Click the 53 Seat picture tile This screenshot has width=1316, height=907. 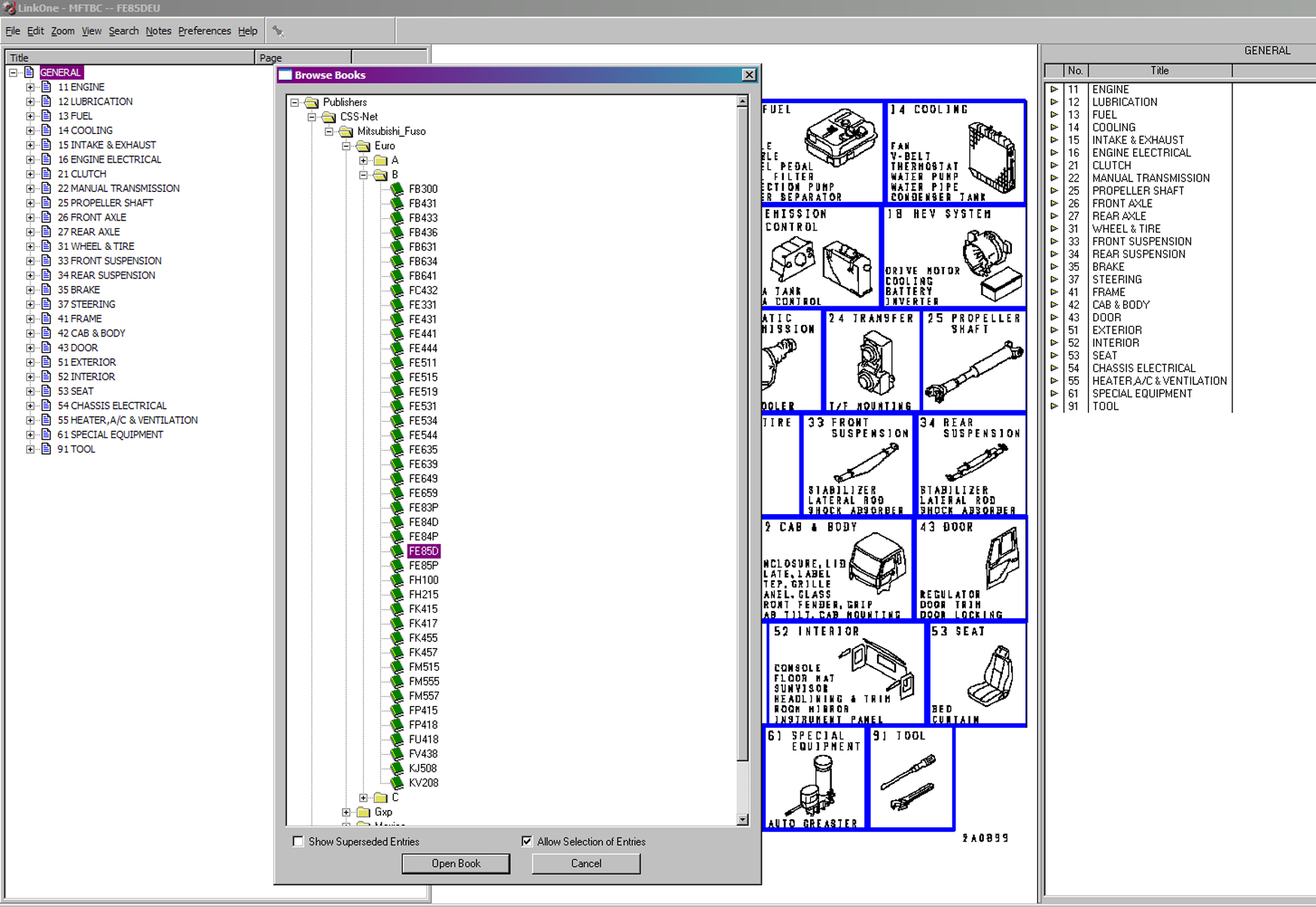coord(978,674)
